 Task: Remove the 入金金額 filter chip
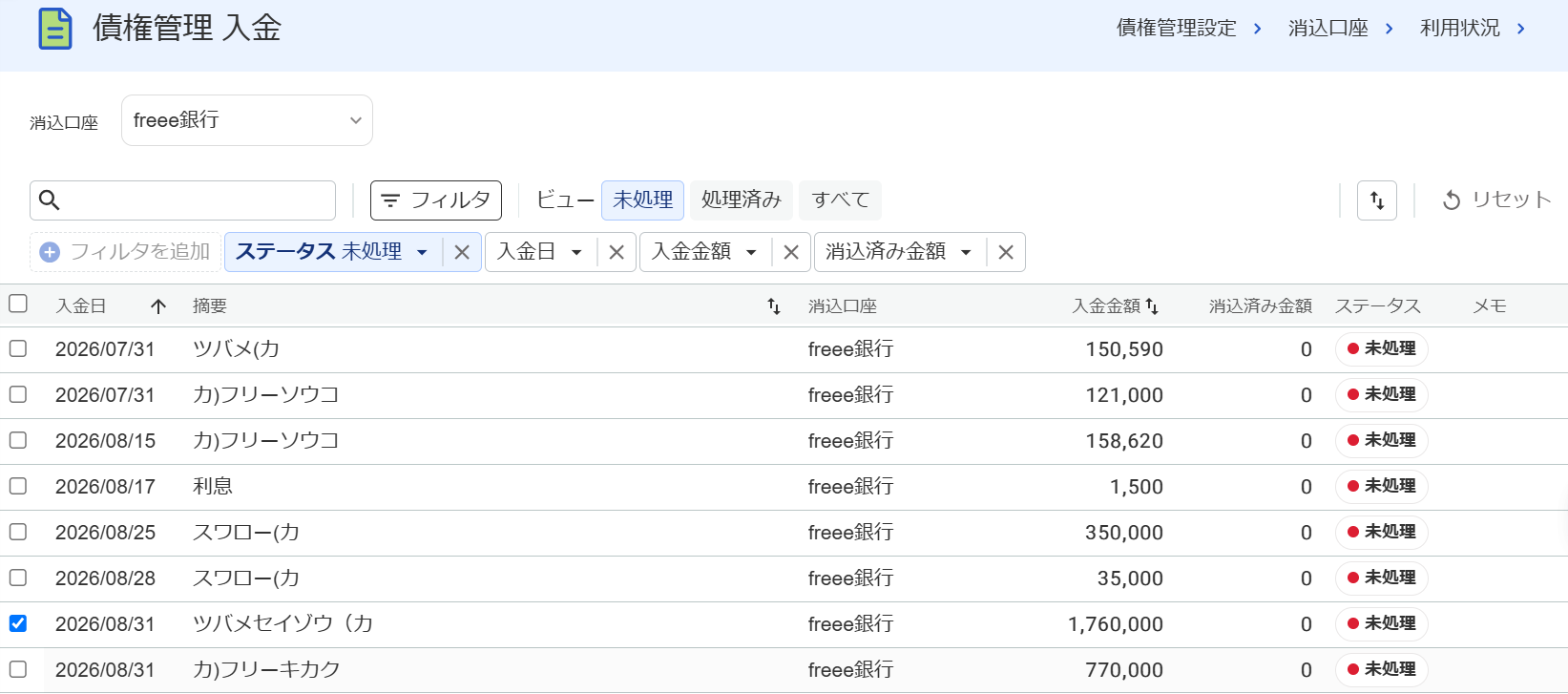(x=791, y=252)
